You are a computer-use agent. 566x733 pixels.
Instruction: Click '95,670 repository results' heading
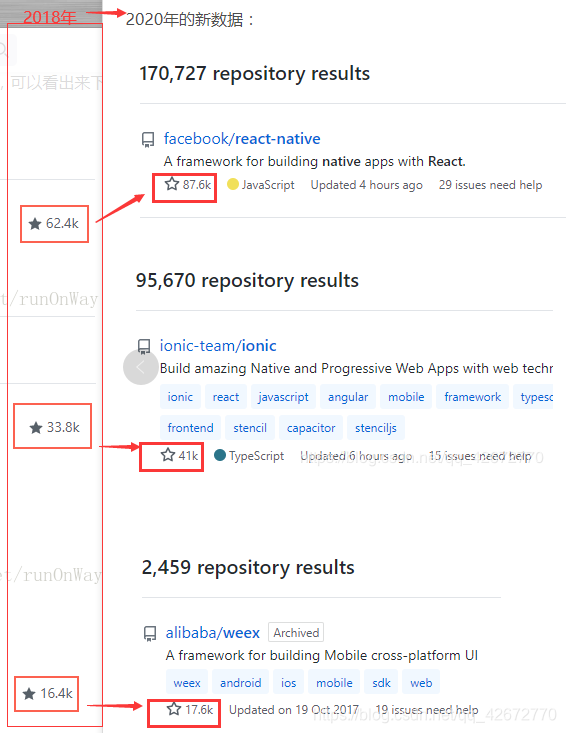pos(247,280)
